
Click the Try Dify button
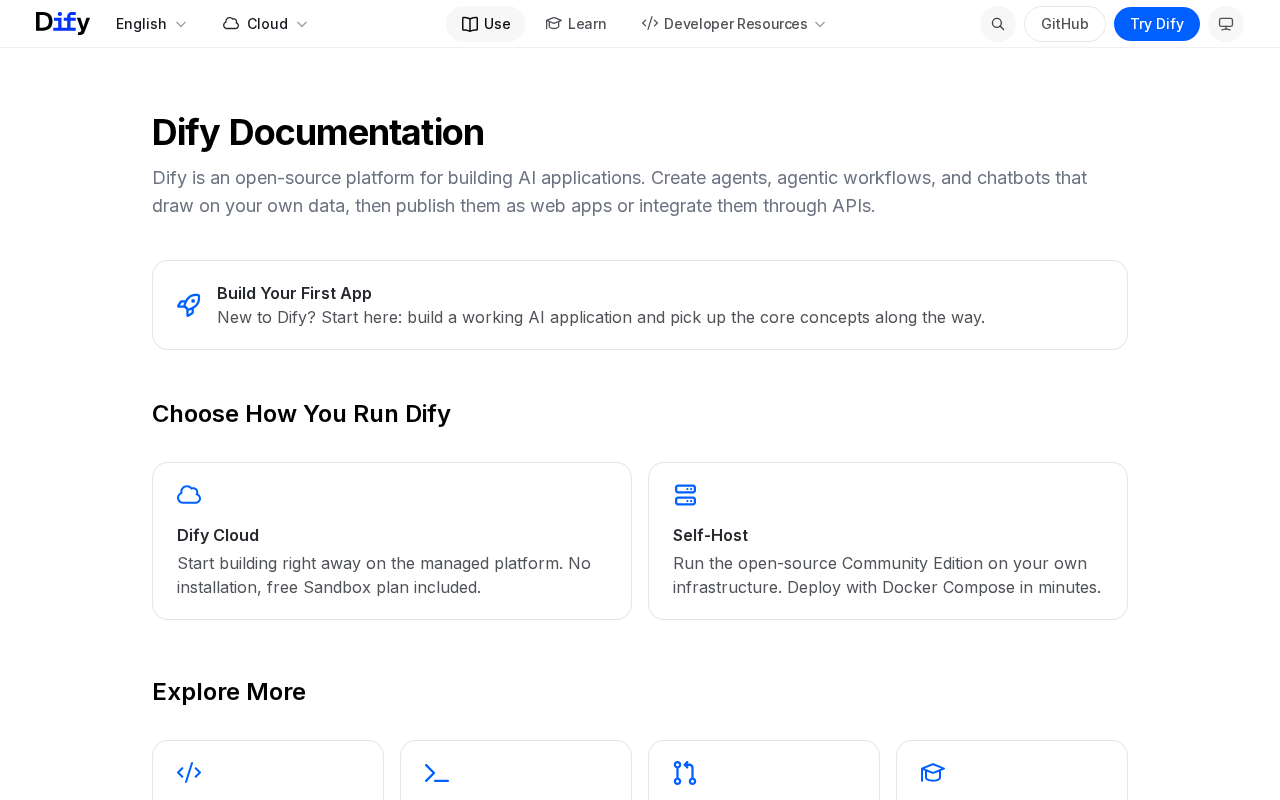pos(1157,24)
